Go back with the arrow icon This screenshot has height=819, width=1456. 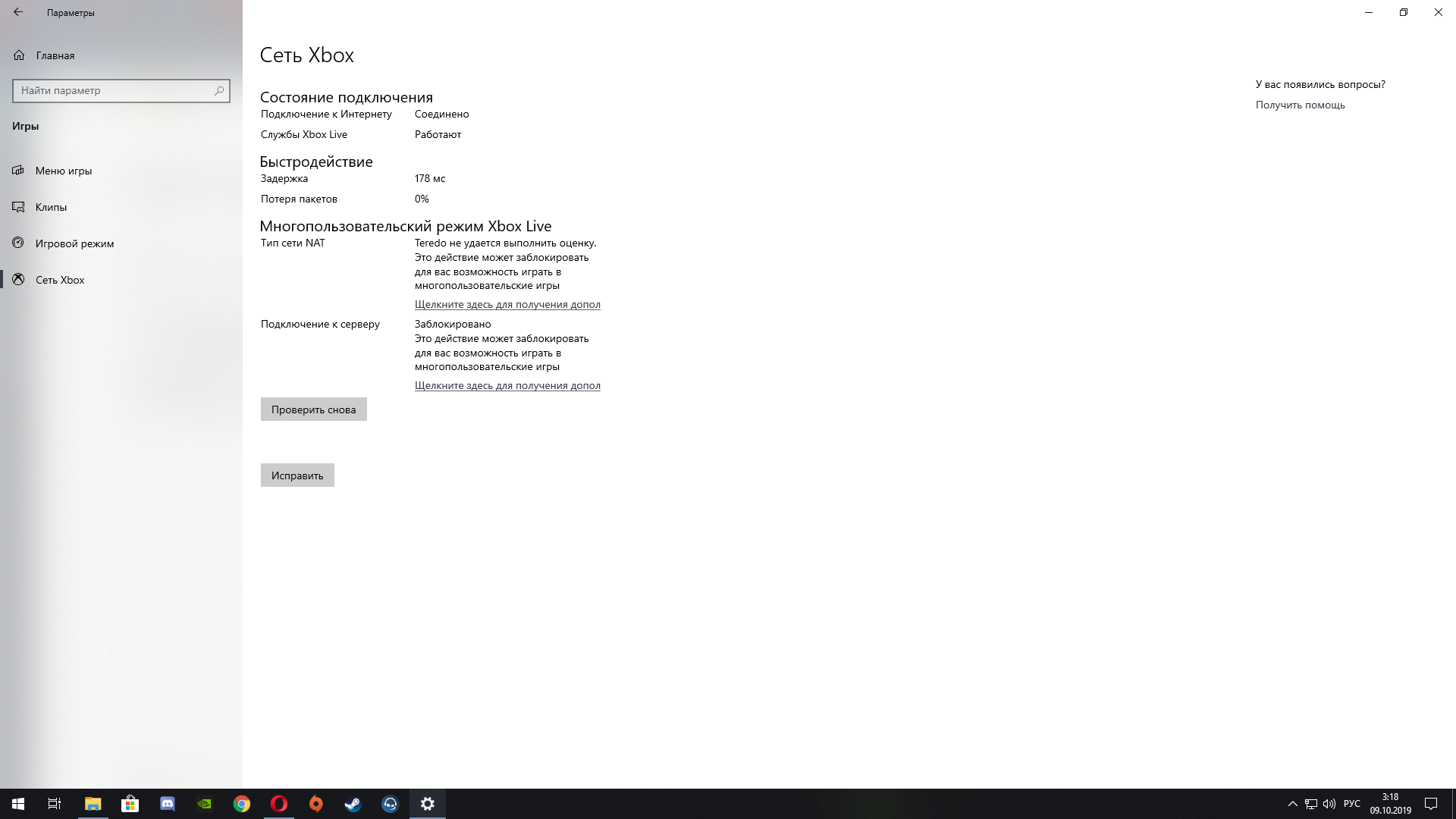click(x=18, y=12)
